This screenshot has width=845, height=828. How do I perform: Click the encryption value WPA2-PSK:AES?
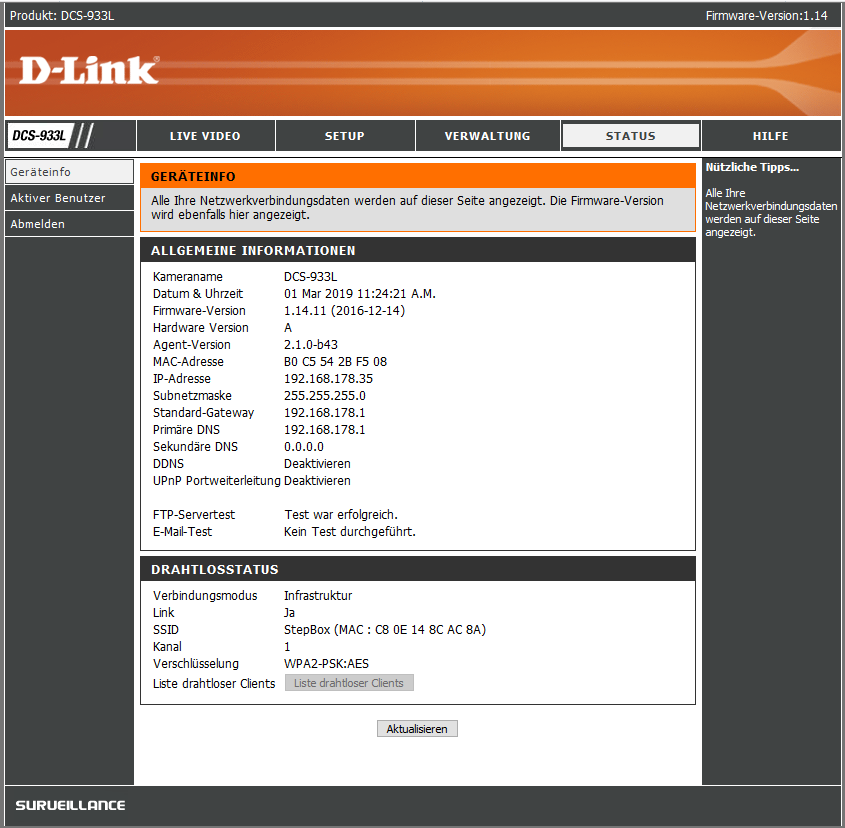click(x=327, y=664)
